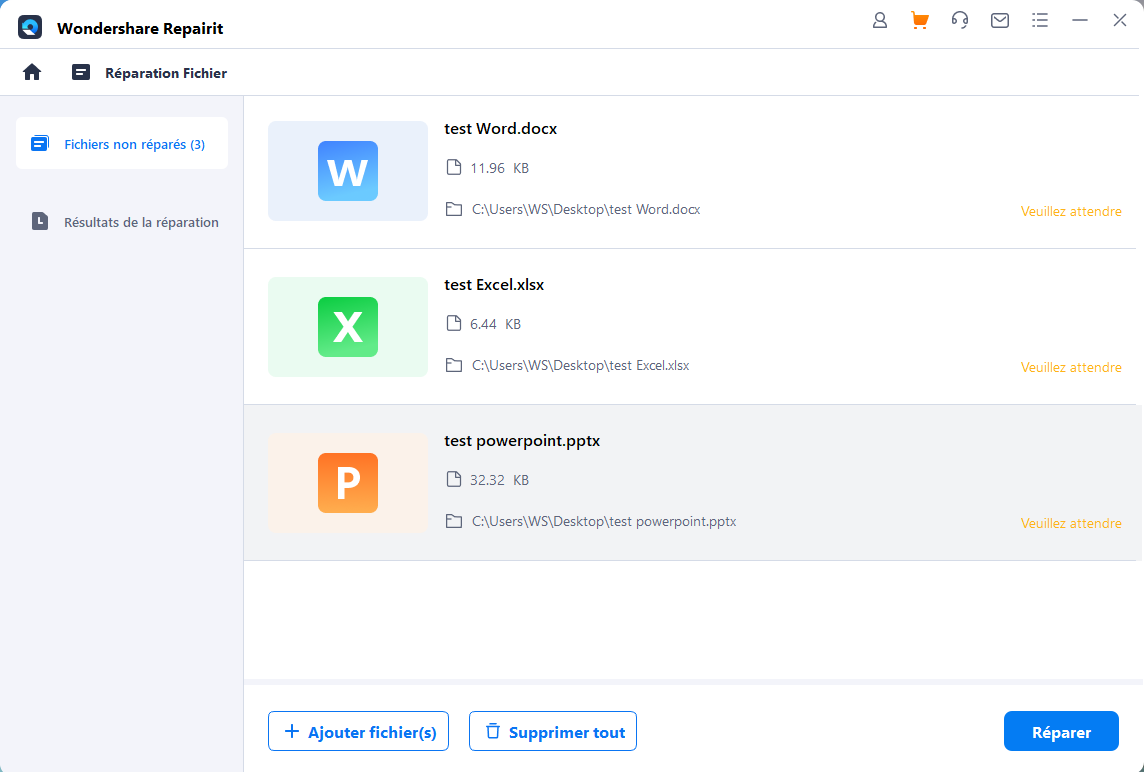Screen dimensions: 1144x772
Task: Click size value 11.96 KB
Action: click(x=499, y=168)
